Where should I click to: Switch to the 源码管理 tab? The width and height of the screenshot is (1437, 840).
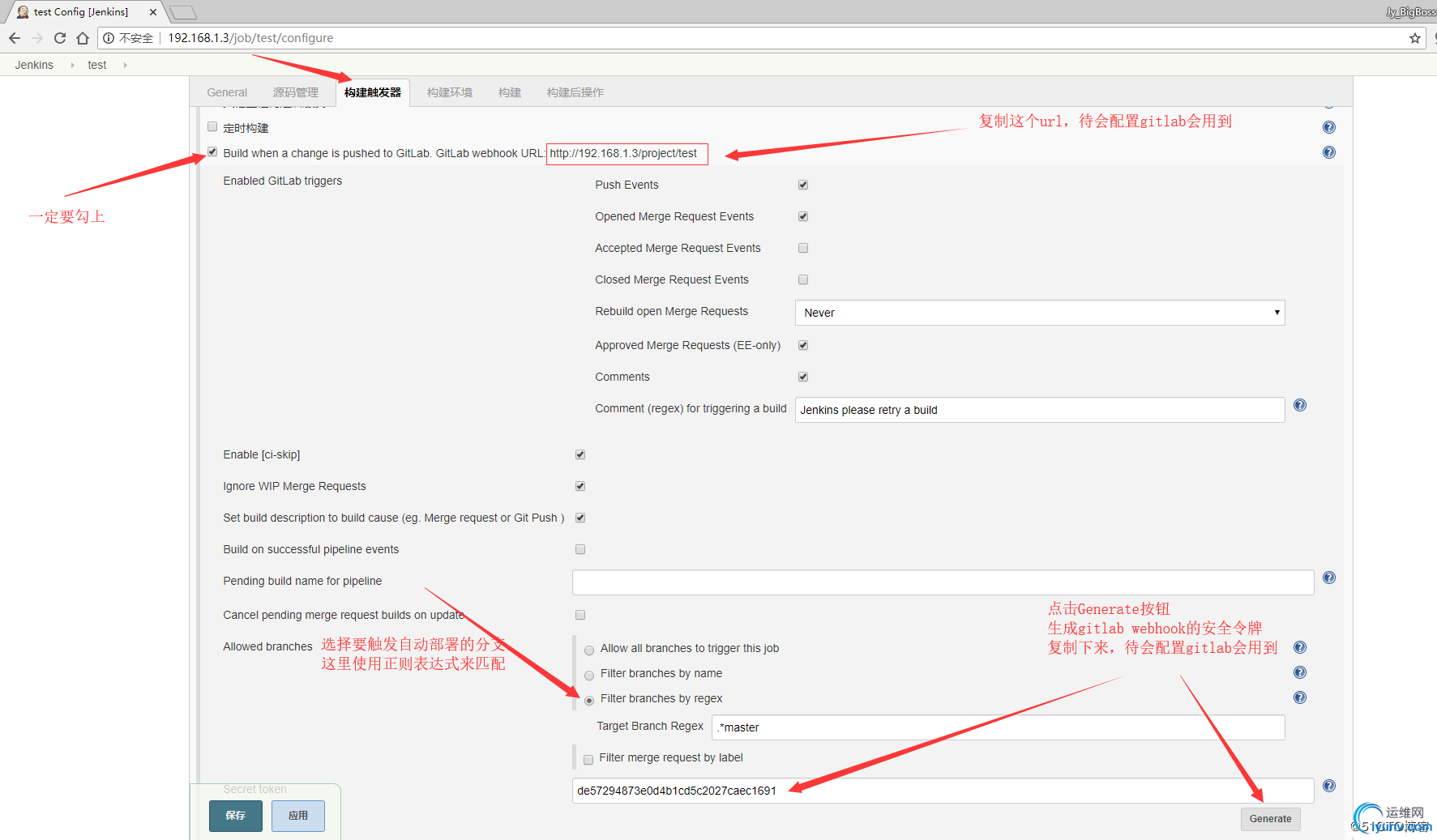tap(296, 92)
